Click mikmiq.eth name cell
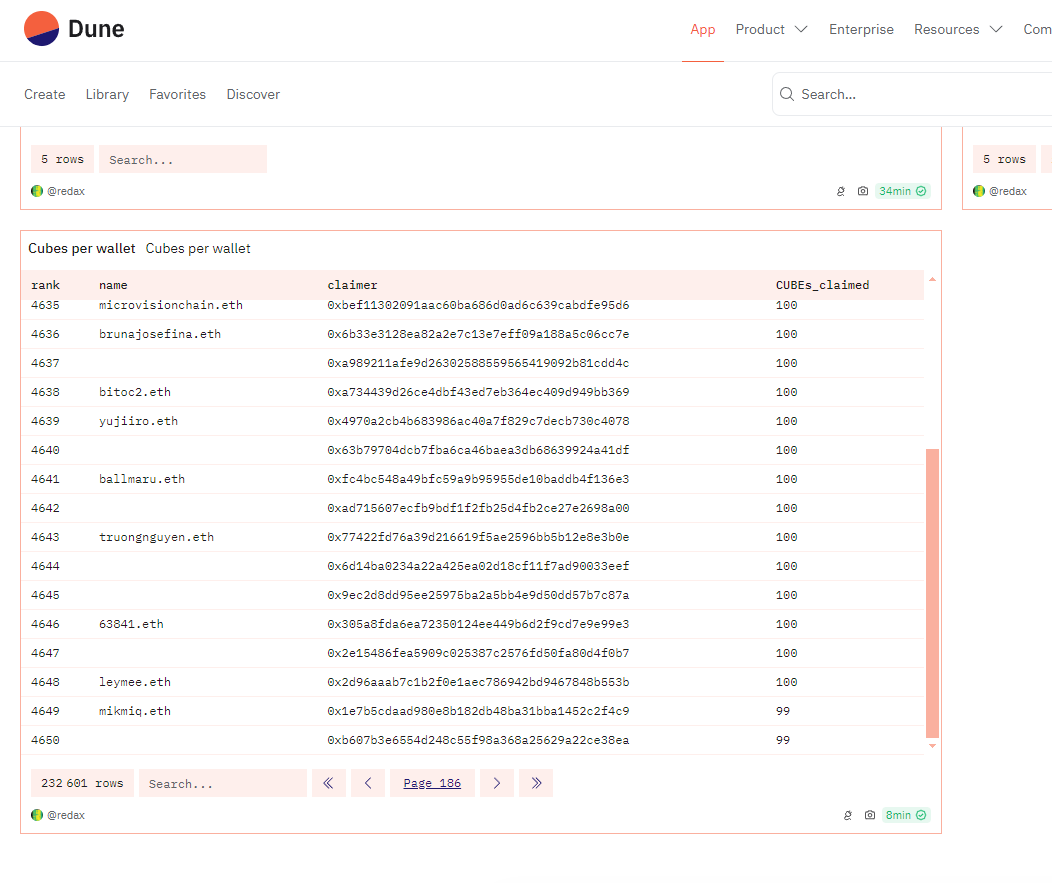 (135, 711)
